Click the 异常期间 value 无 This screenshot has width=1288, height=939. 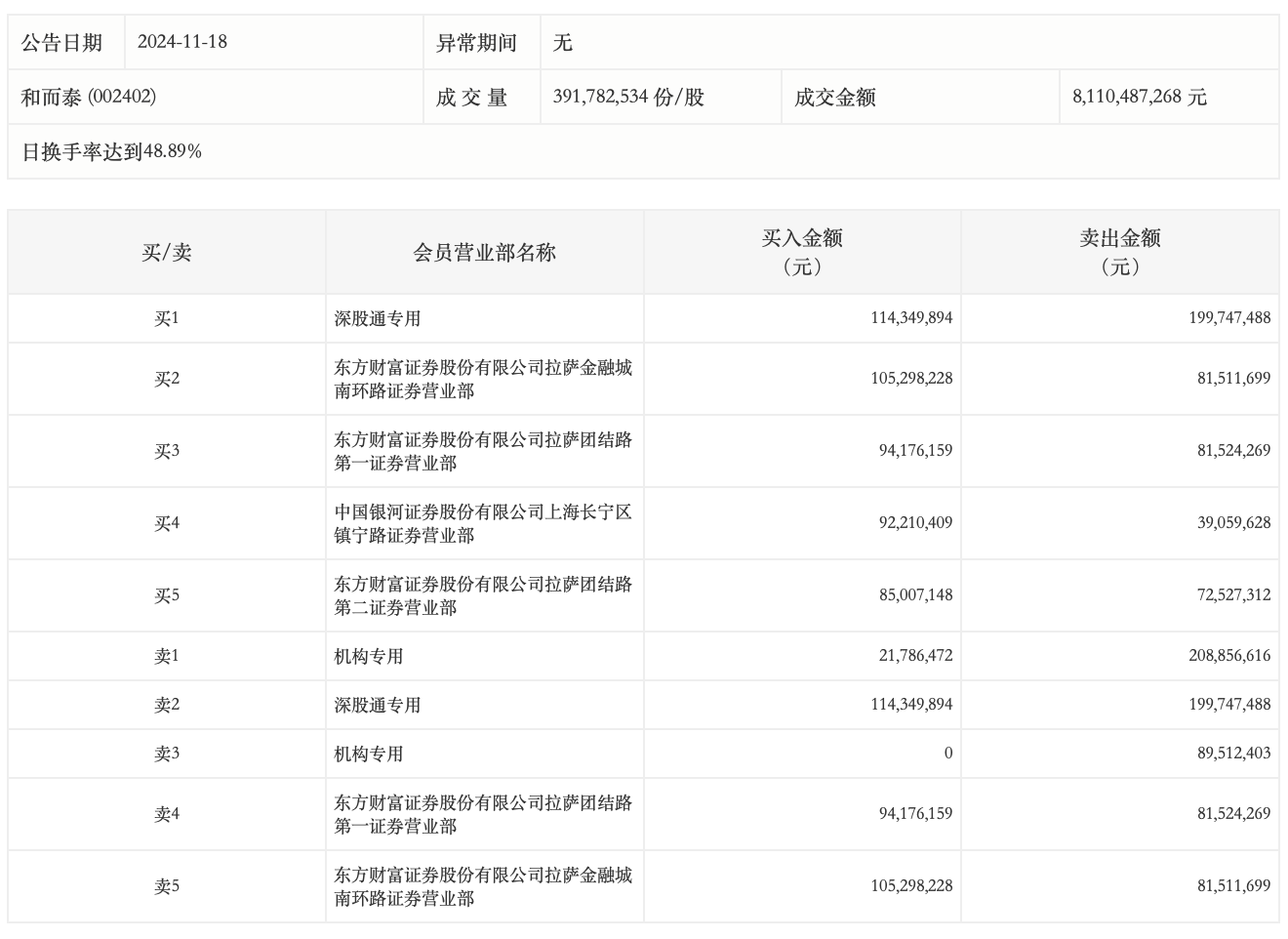[x=563, y=42]
